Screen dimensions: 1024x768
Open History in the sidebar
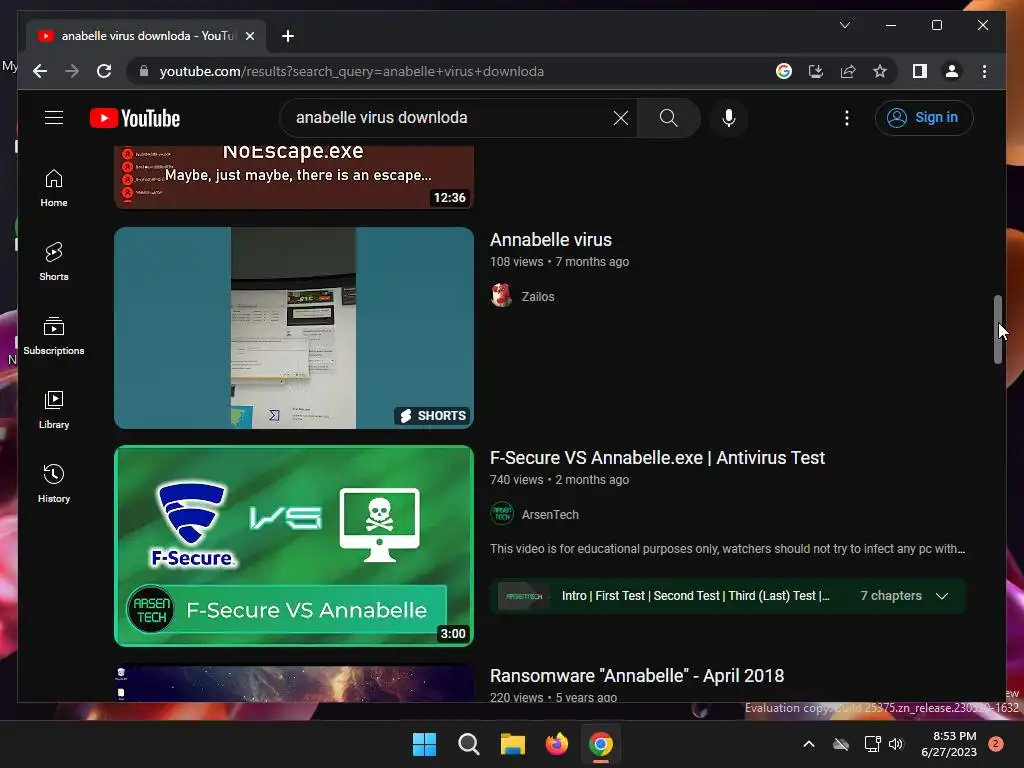pyautogui.click(x=54, y=484)
